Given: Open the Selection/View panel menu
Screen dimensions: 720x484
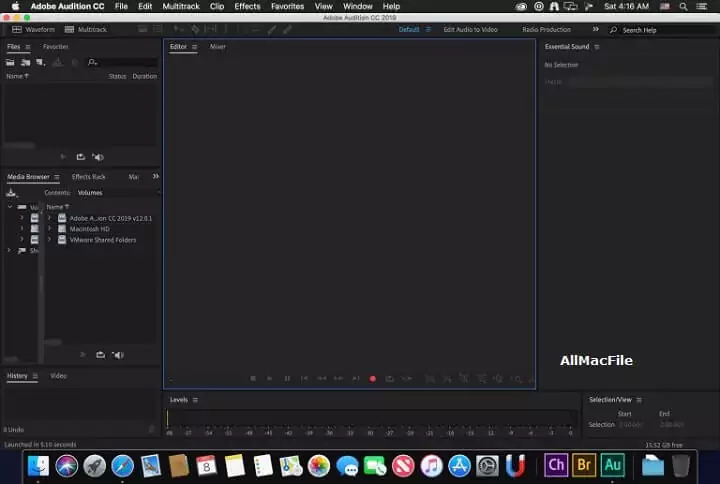Looking at the screenshot, I should 639,400.
